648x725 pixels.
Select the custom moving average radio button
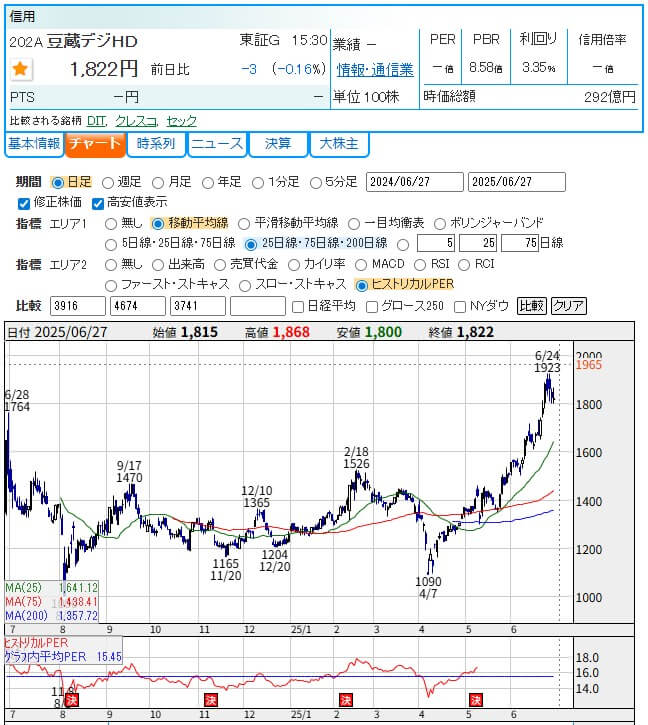(x=403, y=245)
